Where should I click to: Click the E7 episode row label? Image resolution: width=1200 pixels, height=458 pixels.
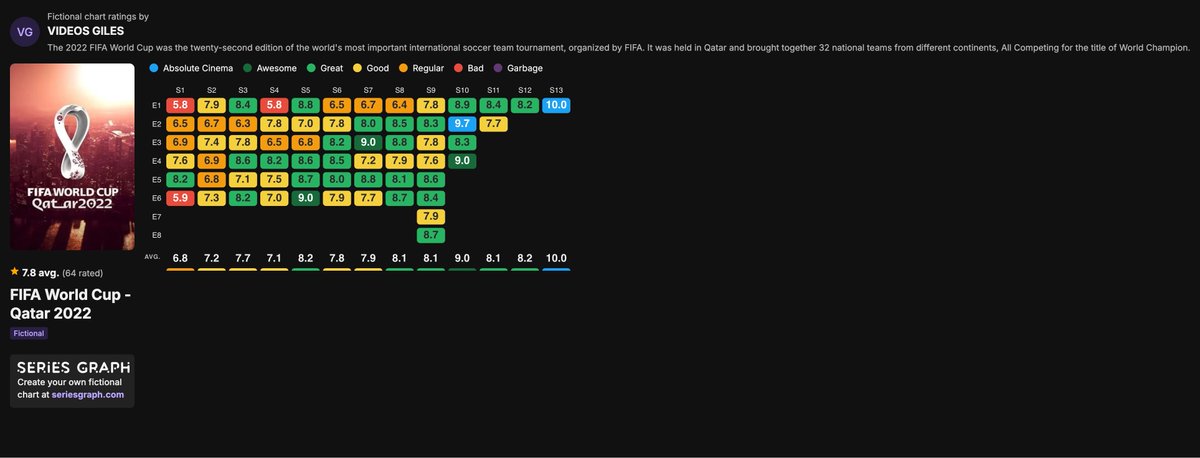tap(156, 216)
